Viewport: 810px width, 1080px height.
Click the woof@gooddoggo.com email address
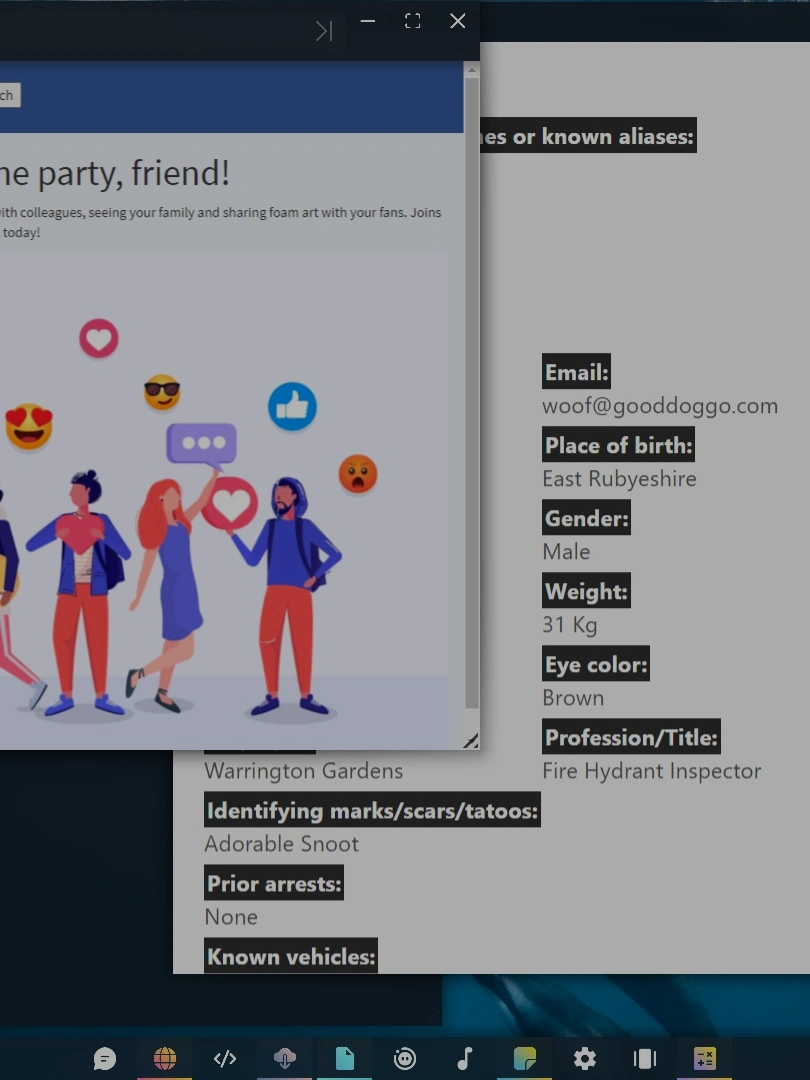pyautogui.click(x=659, y=406)
